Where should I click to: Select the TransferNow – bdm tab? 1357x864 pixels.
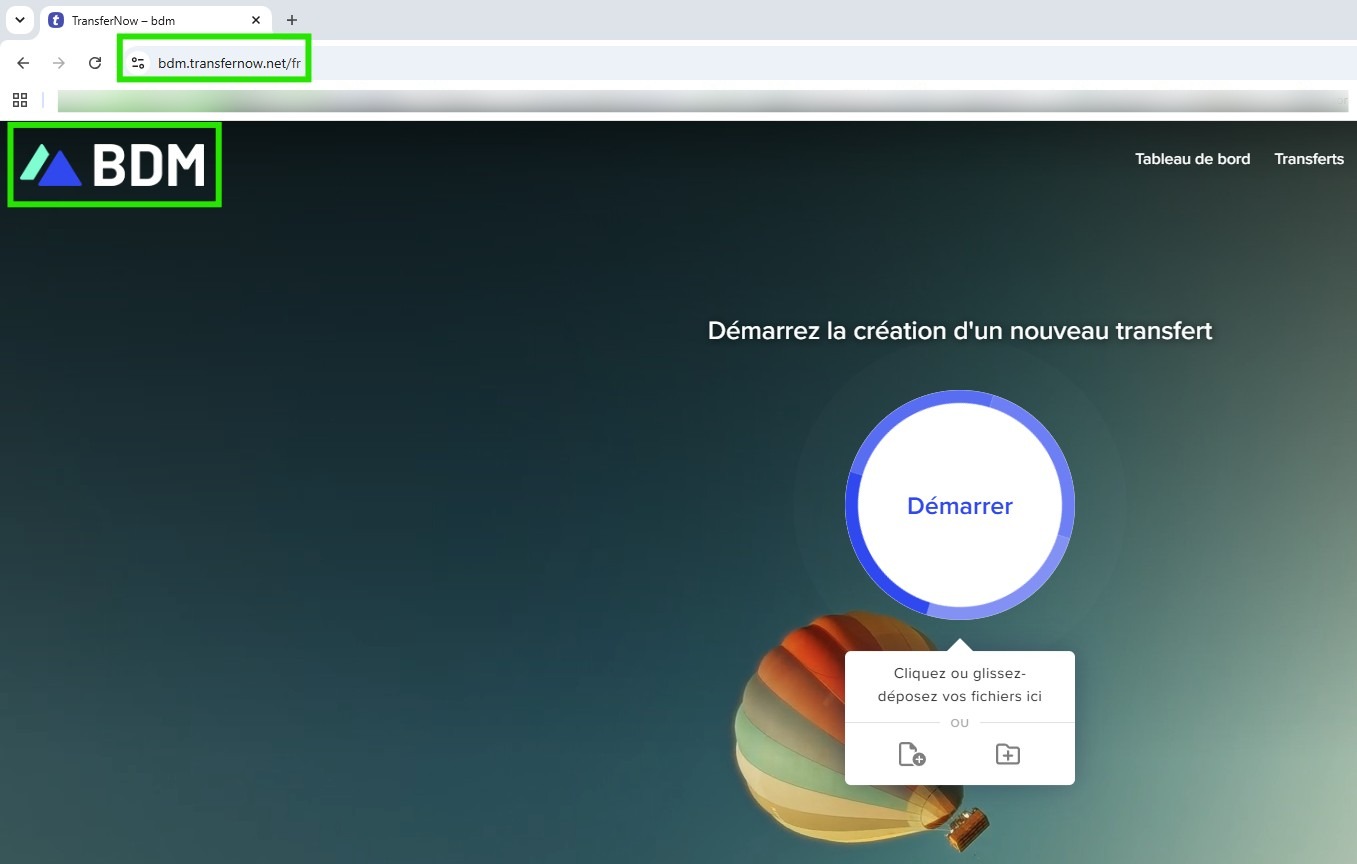(156, 20)
